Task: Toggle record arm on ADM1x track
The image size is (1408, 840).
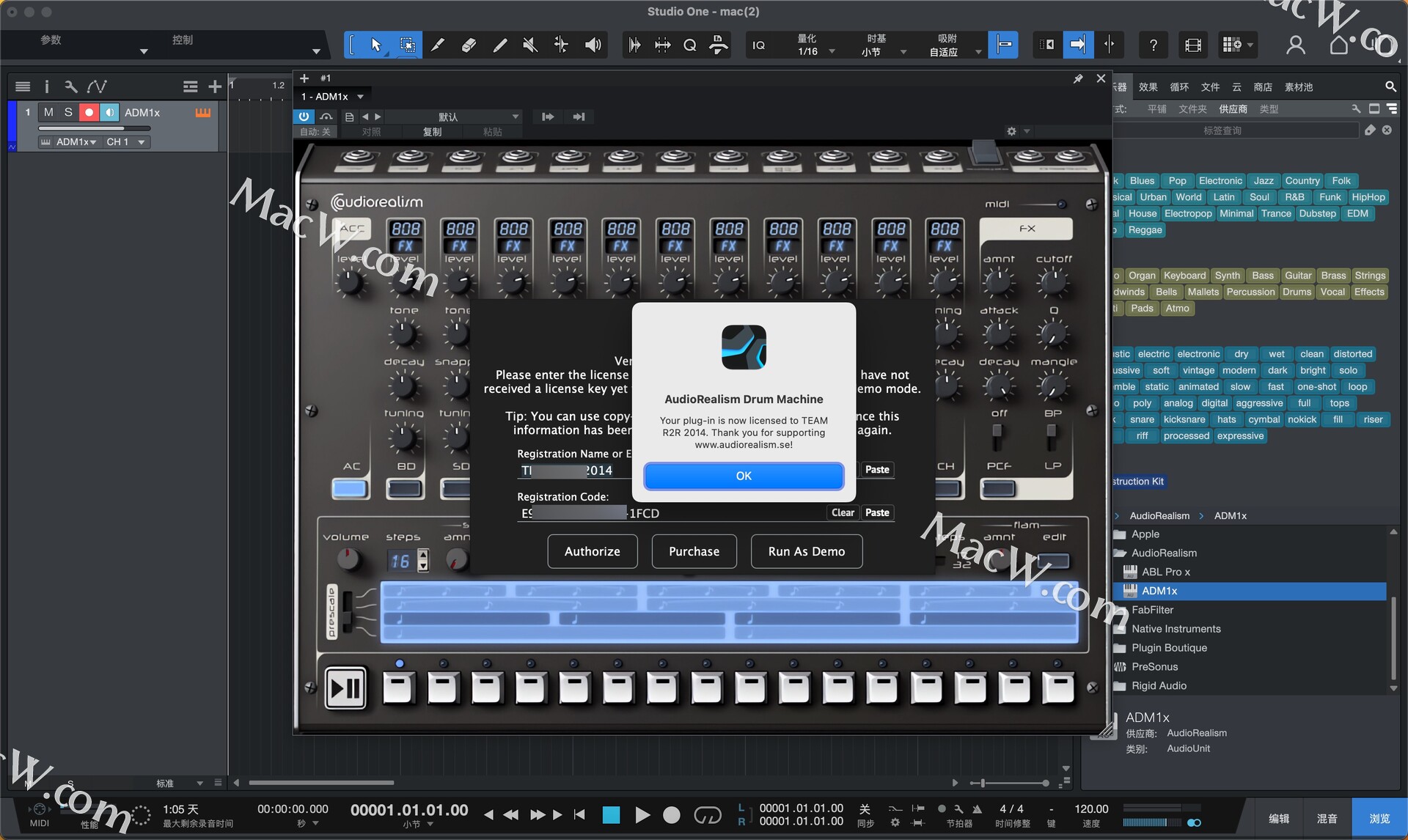Action: (89, 112)
